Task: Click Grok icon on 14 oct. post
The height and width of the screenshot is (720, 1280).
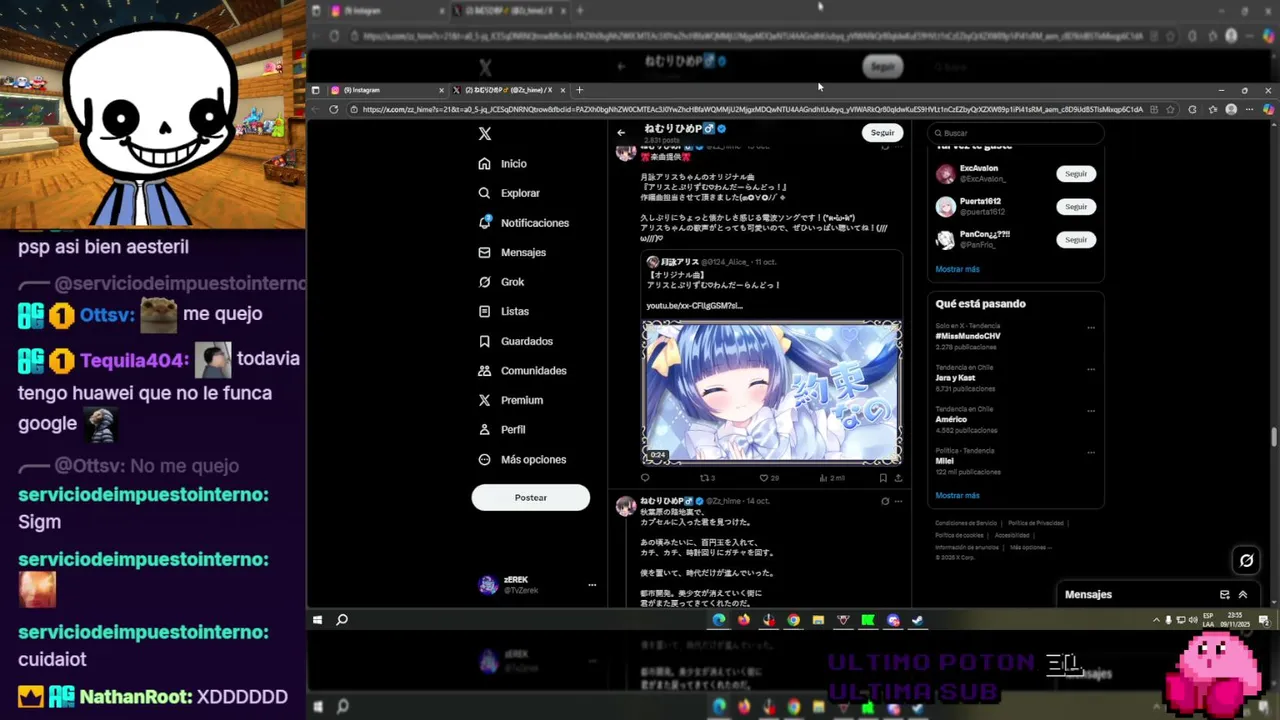Action: [x=885, y=501]
